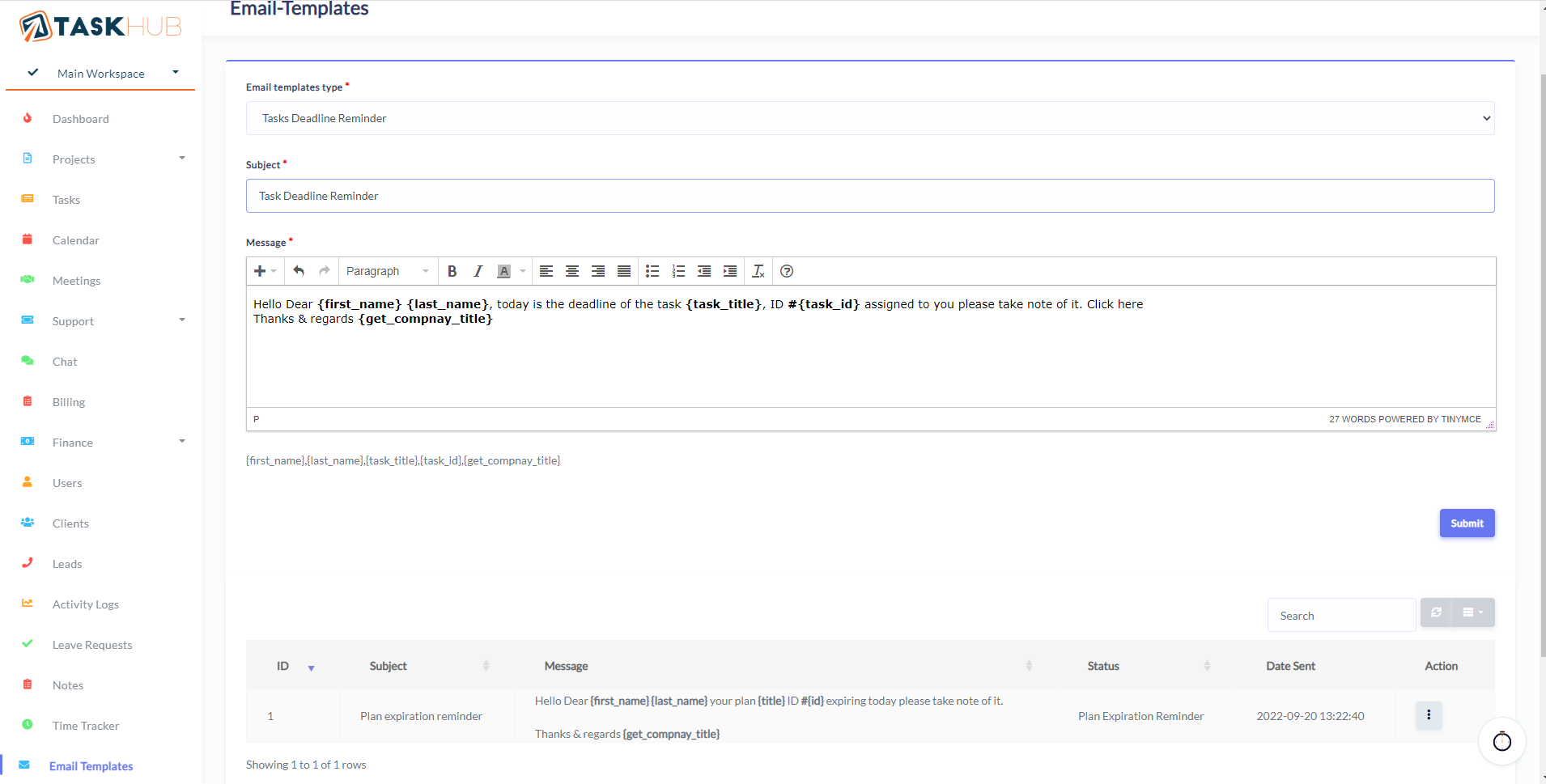Open the Paragraph format dropdown in the editor
The height and width of the screenshot is (784, 1546).
tap(386, 271)
